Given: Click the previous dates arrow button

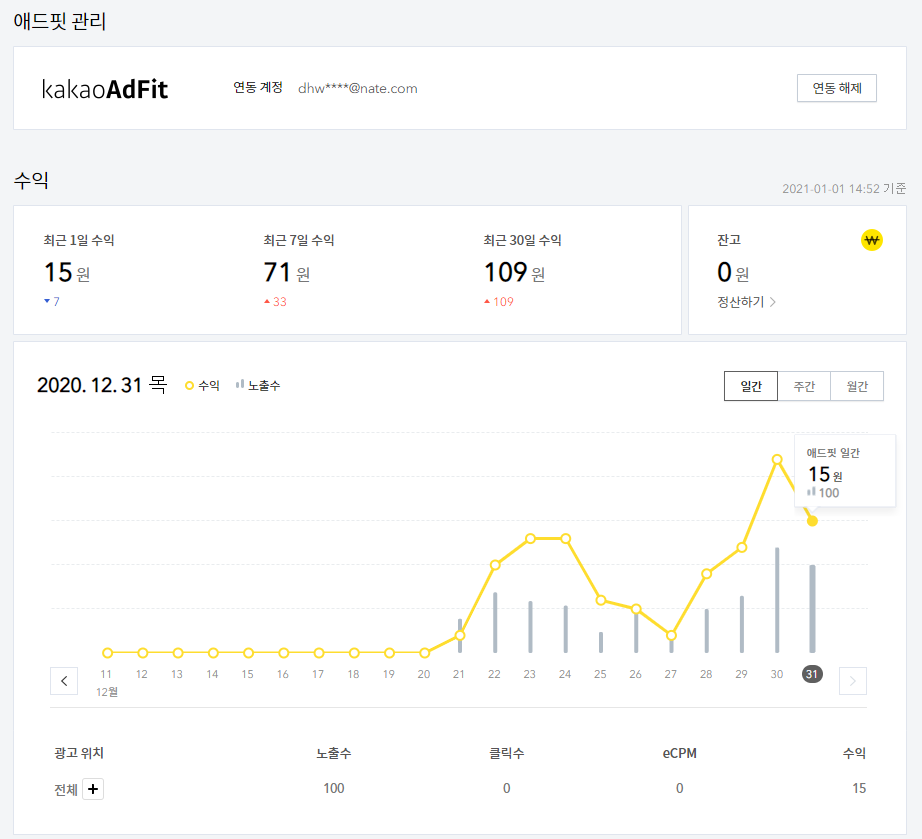Looking at the screenshot, I should point(64,681).
